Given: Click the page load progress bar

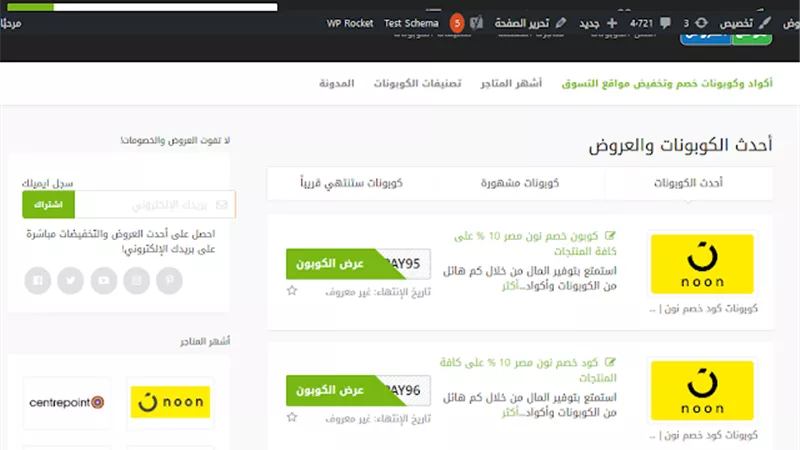Looking at the screenshot, I should 142,7.
